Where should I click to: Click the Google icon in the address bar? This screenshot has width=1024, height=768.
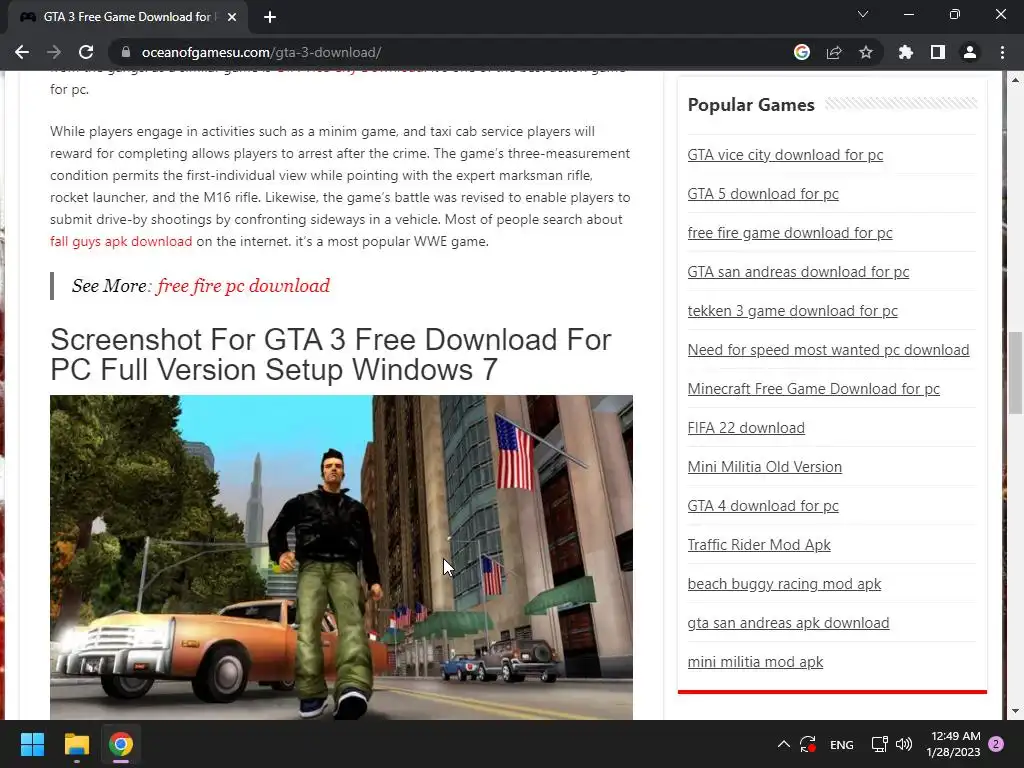[x=801, y=52]
